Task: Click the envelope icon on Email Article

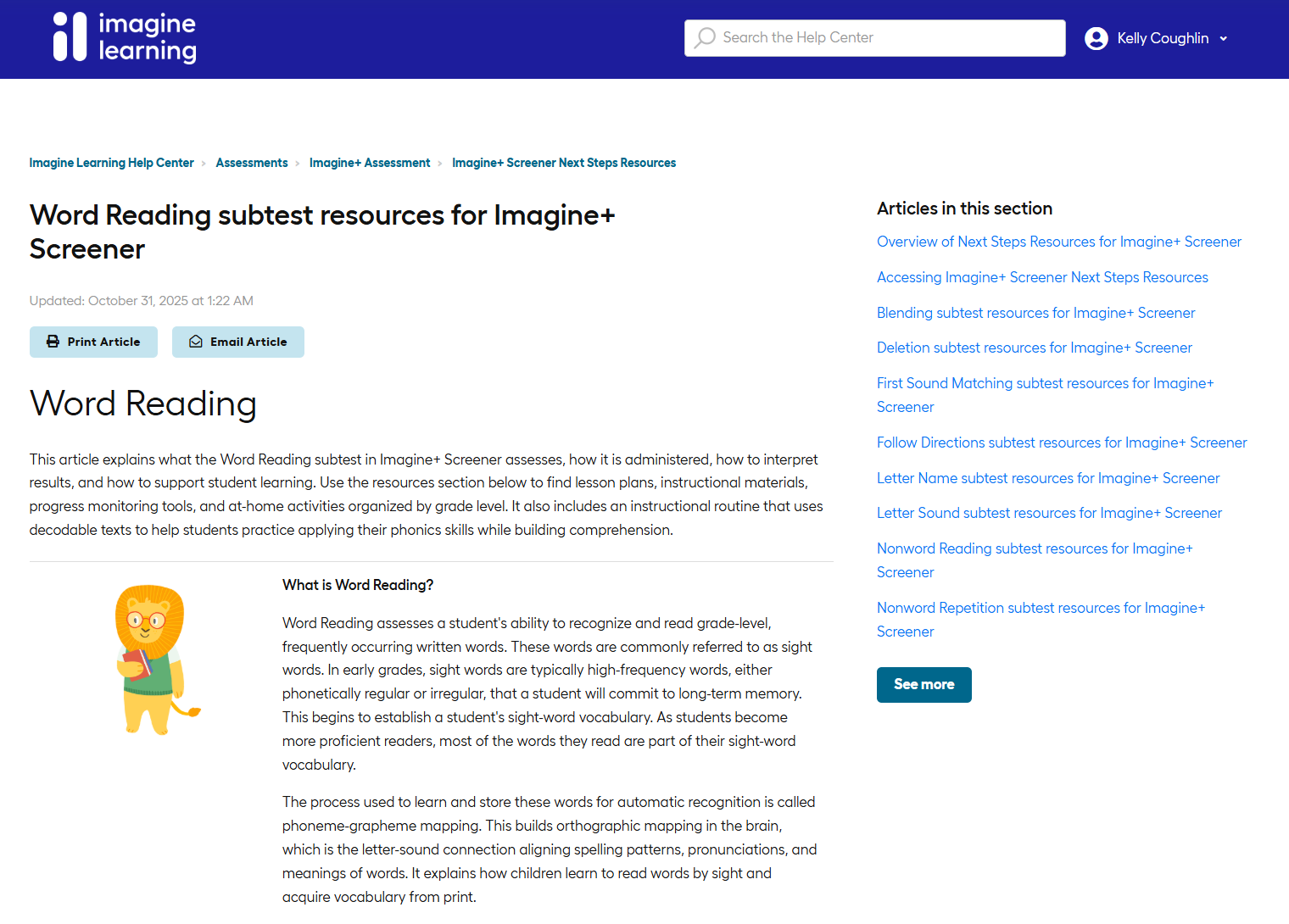Action: [x=195, y=342]
